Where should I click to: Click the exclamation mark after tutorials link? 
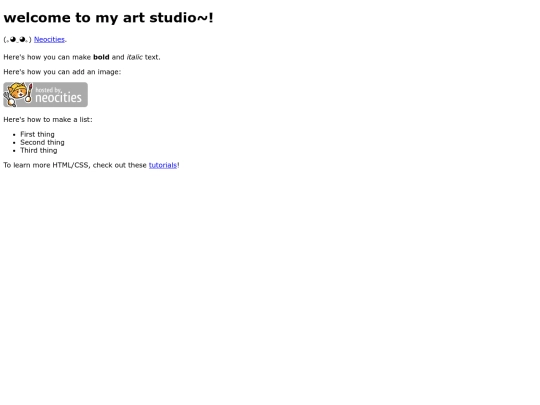pyautogui.click(x=178, y=165)
